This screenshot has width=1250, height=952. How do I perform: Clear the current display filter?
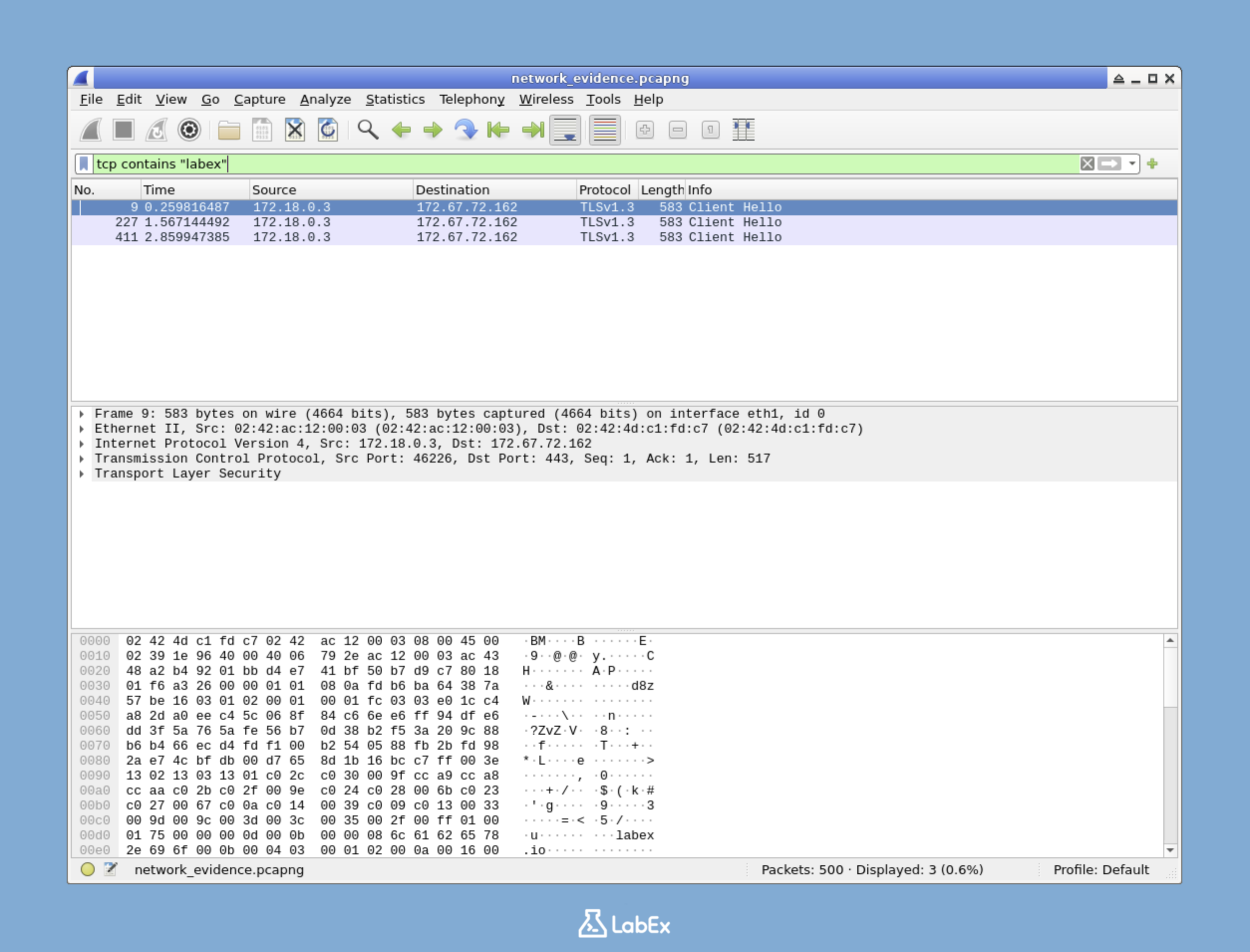pos(1088,164)
